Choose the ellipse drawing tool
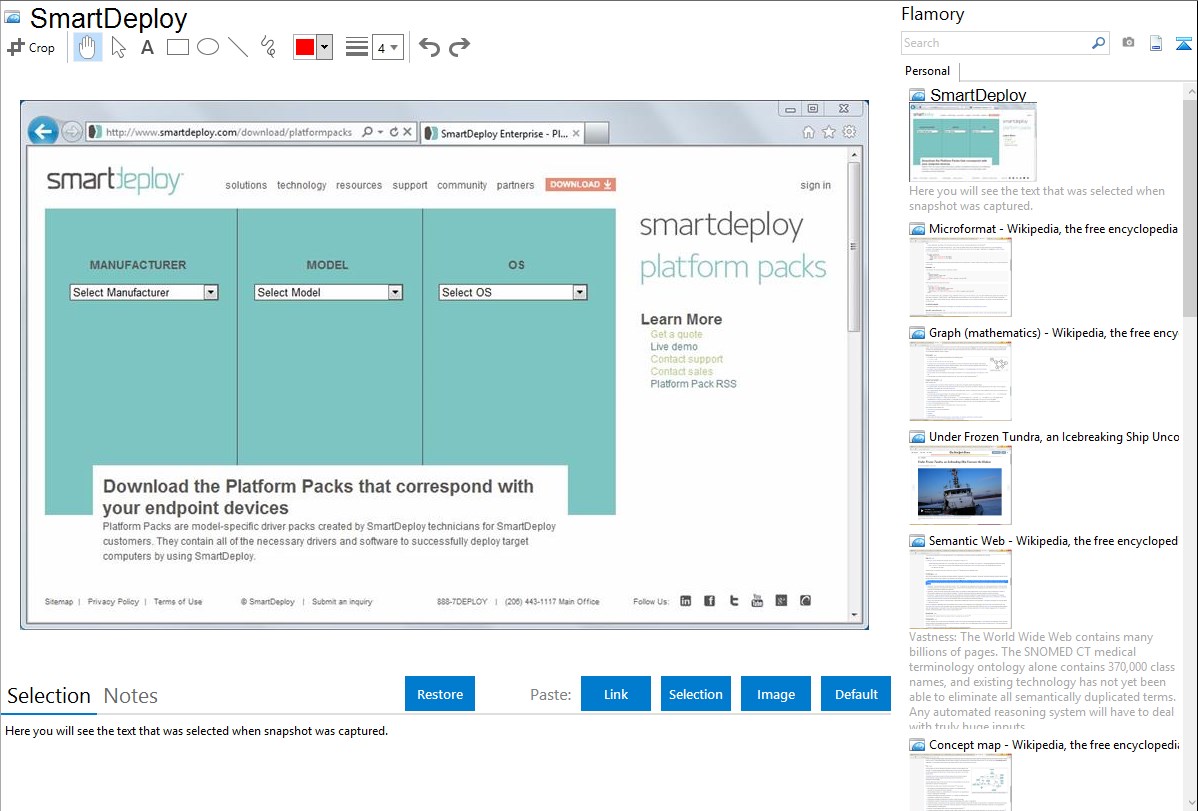Viewport: 1198px width, 811px height. click(x=208, y=47)
